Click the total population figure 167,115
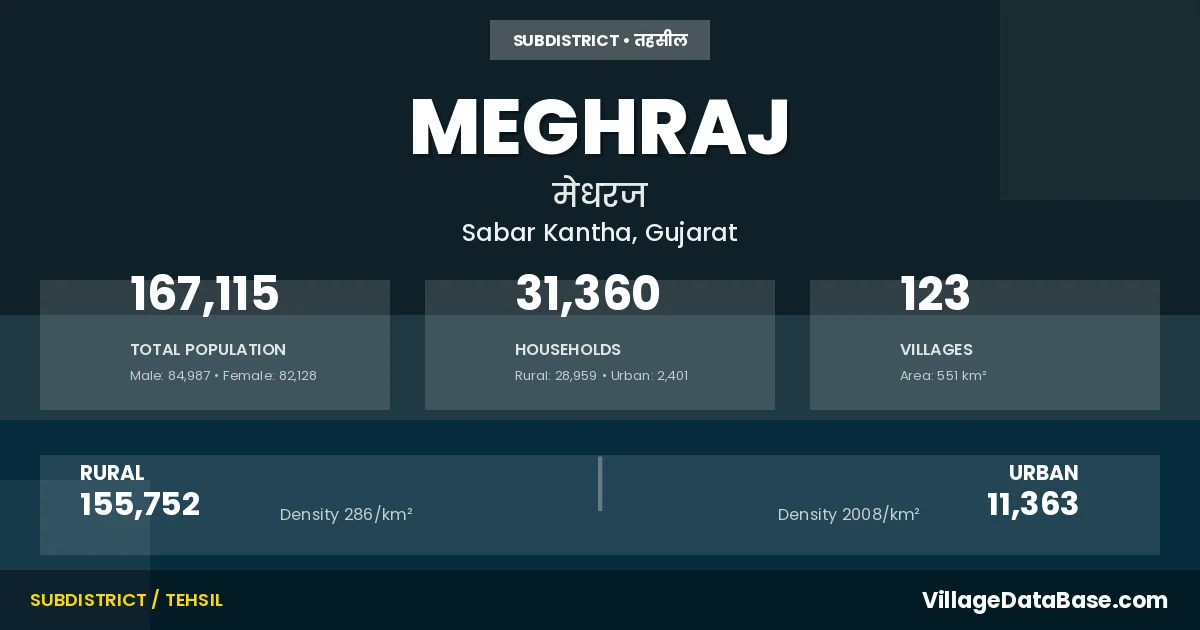This screenshot has width=1200, height=630. (x=205, y=294)
